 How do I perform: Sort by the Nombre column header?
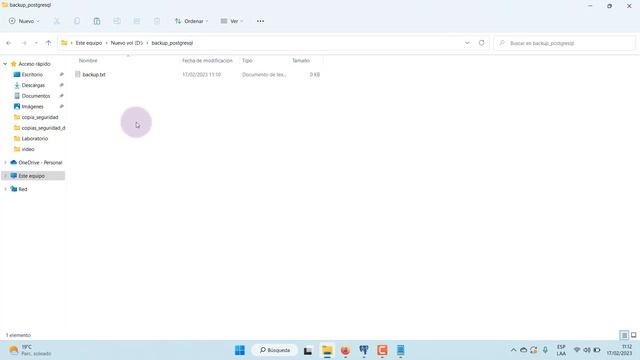(88, 60)
